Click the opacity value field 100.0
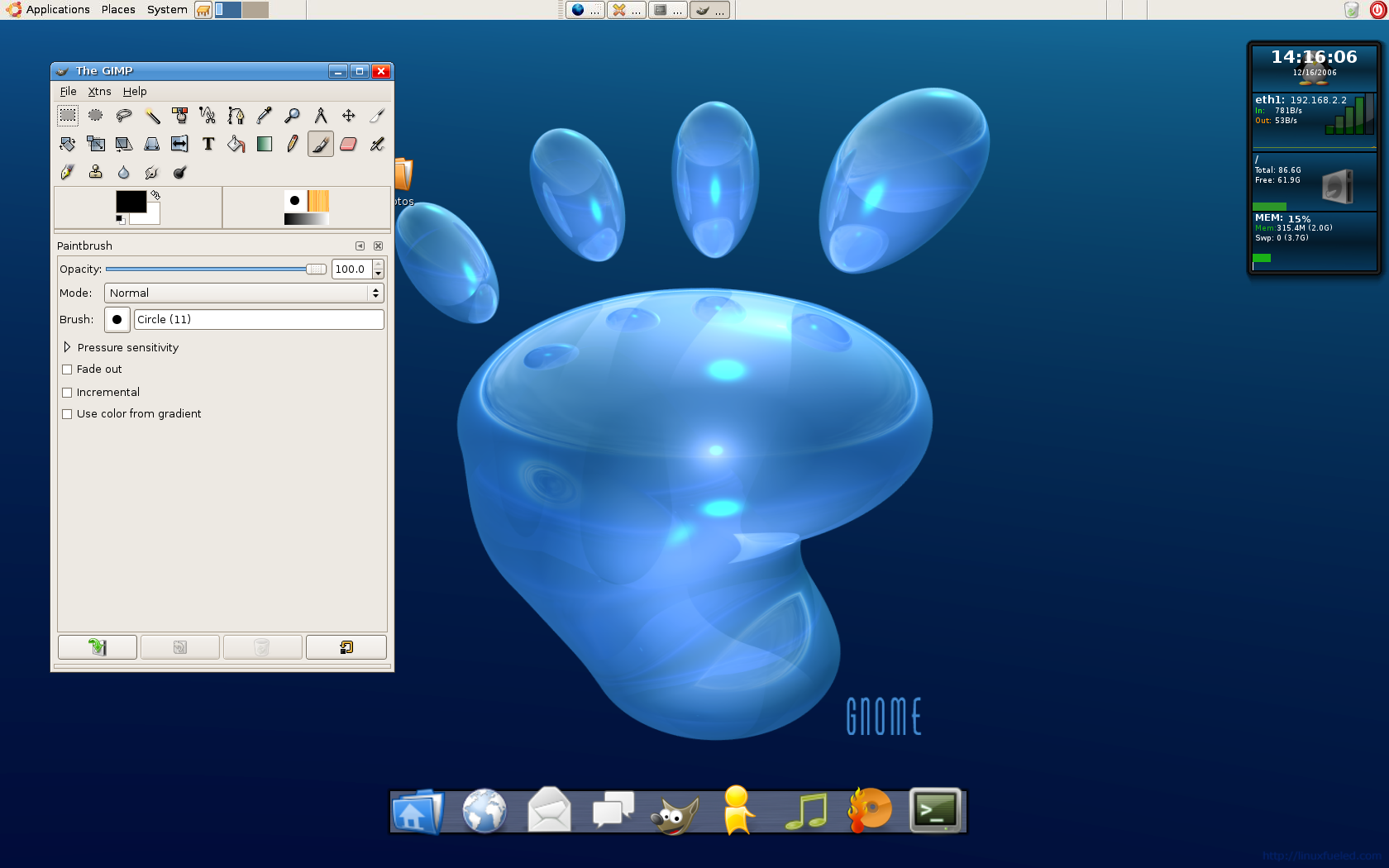Screen dimensions: 1389x868 (x=352, y=269)
